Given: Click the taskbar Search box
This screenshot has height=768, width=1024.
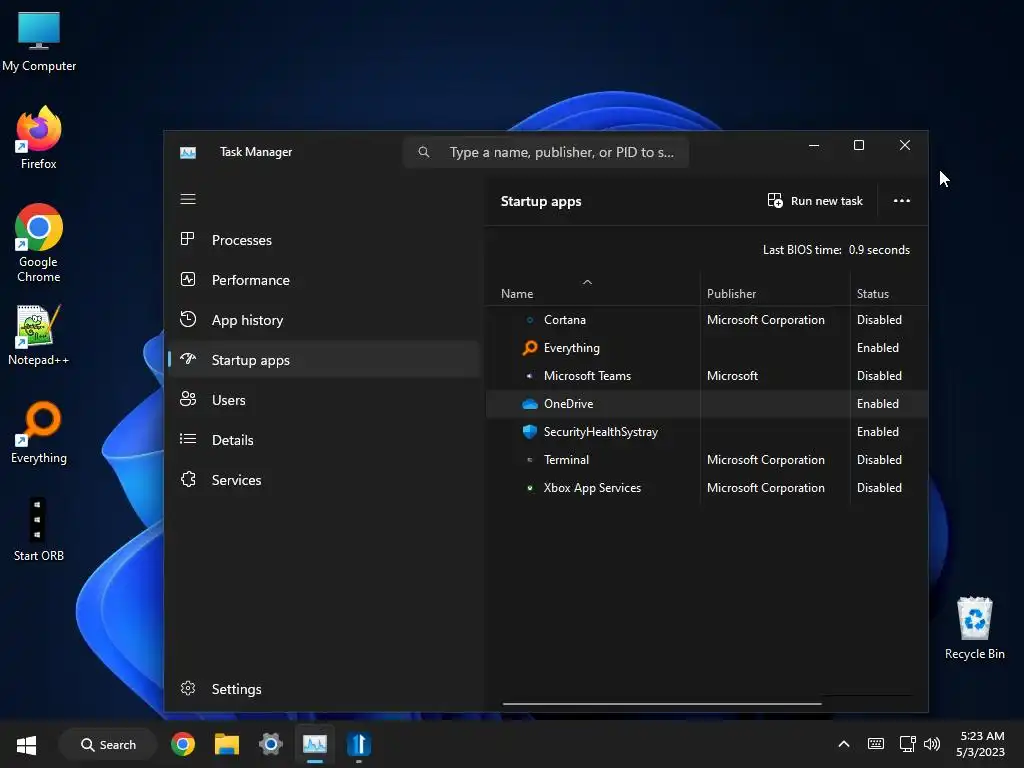Looking at the screenshot, I should (x=108, y=744).
